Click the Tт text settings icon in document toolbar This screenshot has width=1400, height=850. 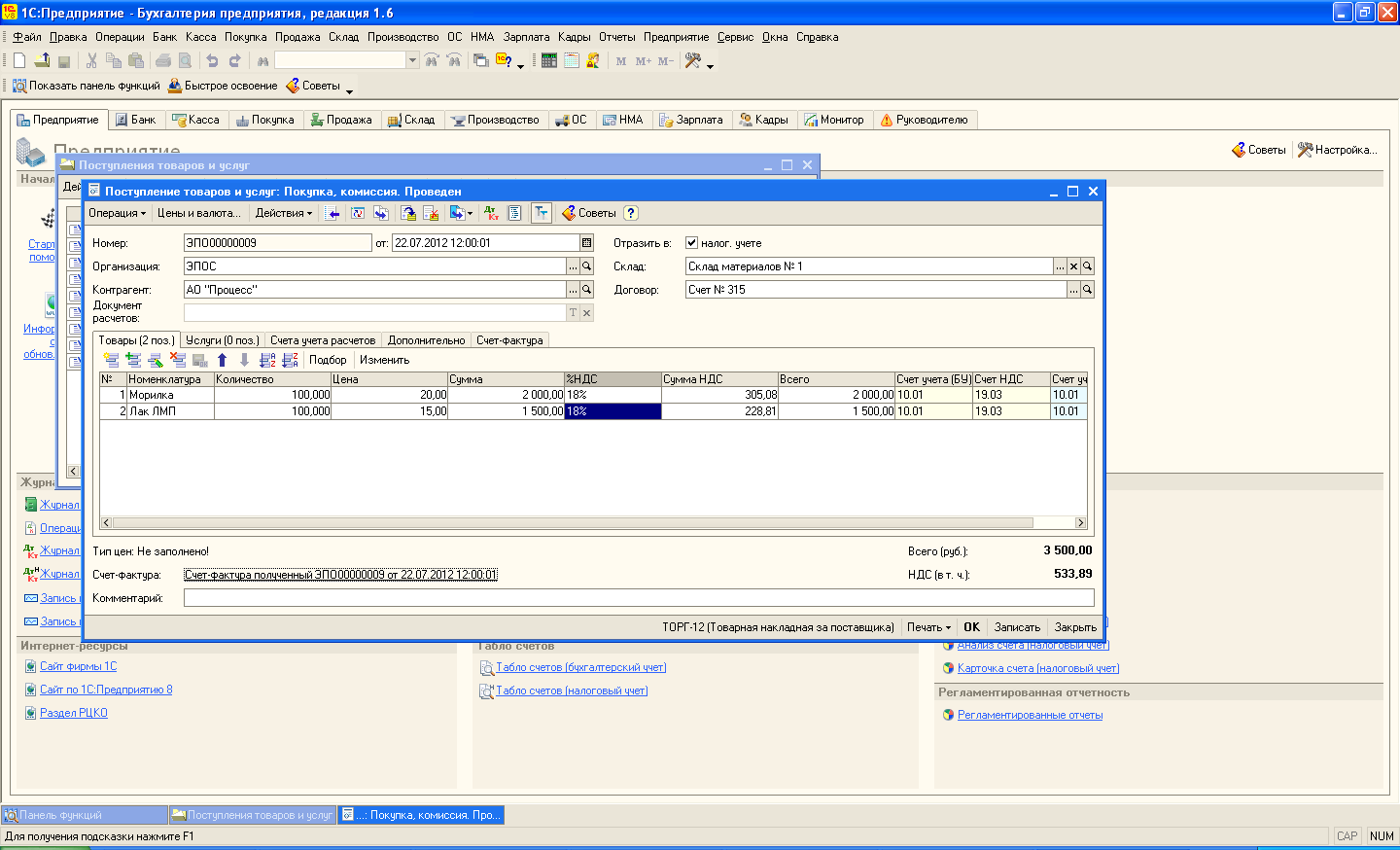tap(542, 213)
